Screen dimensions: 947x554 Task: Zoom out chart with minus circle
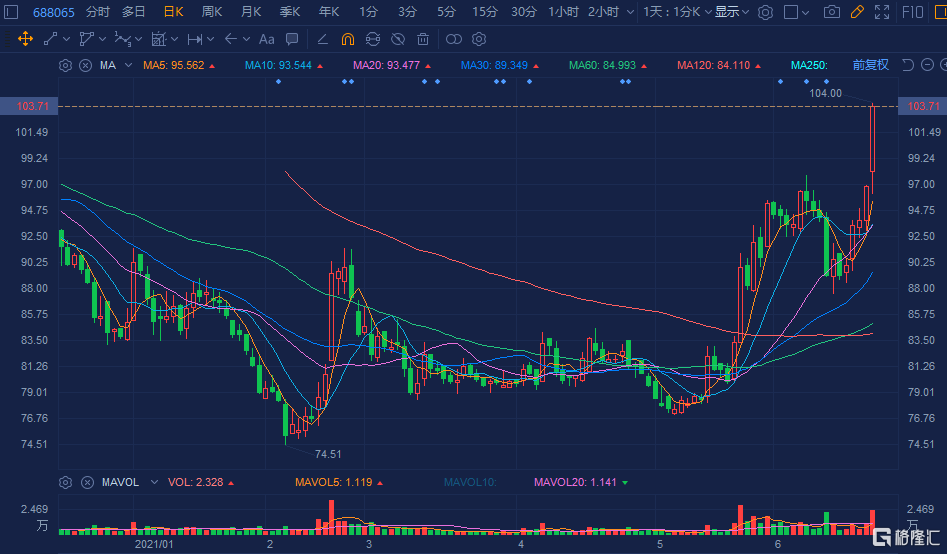(x=928, y=65)
